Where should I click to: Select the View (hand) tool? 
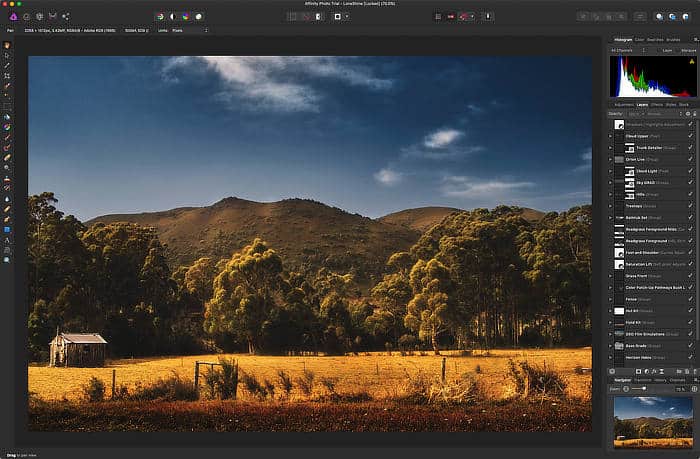(7, 45)
